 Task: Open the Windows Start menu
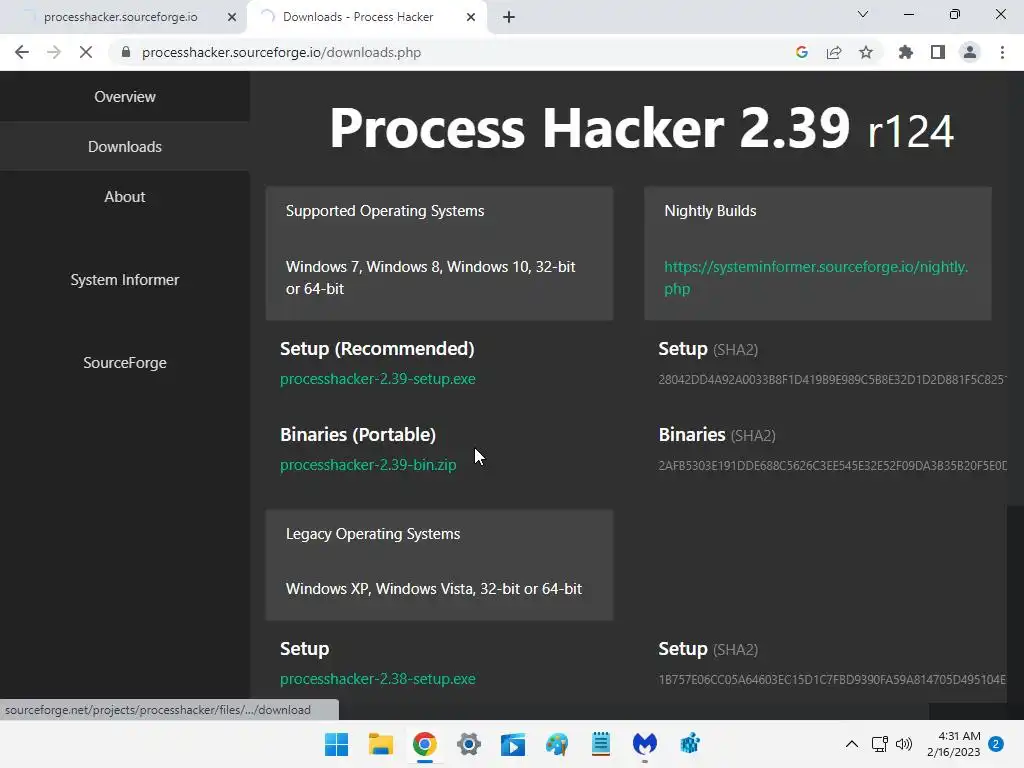click(x=336, y=744)
